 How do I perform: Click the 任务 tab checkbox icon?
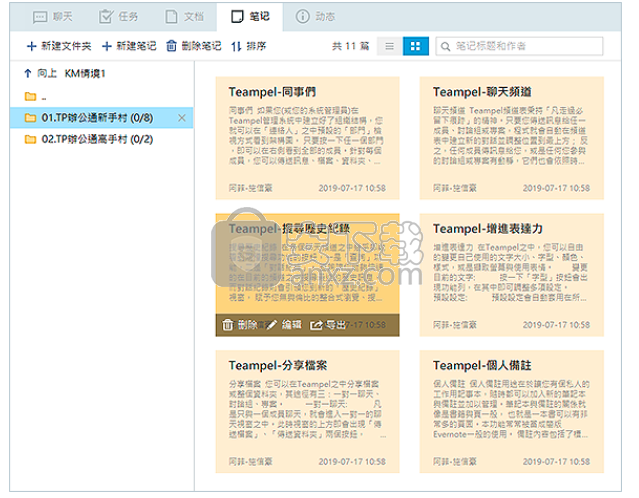(106, 17)
